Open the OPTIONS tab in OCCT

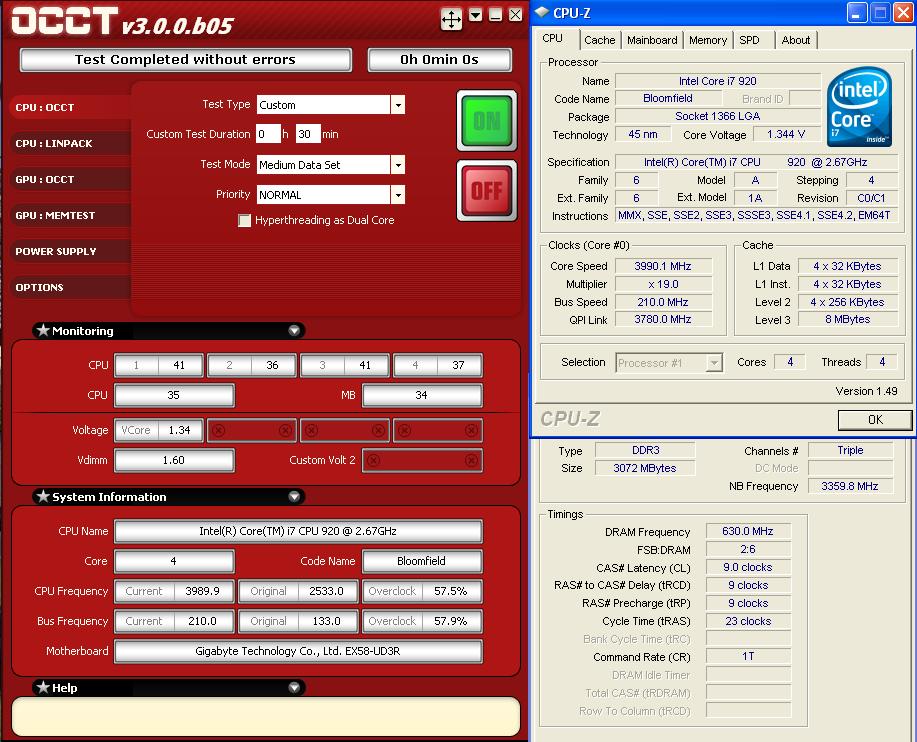point(70,287)
